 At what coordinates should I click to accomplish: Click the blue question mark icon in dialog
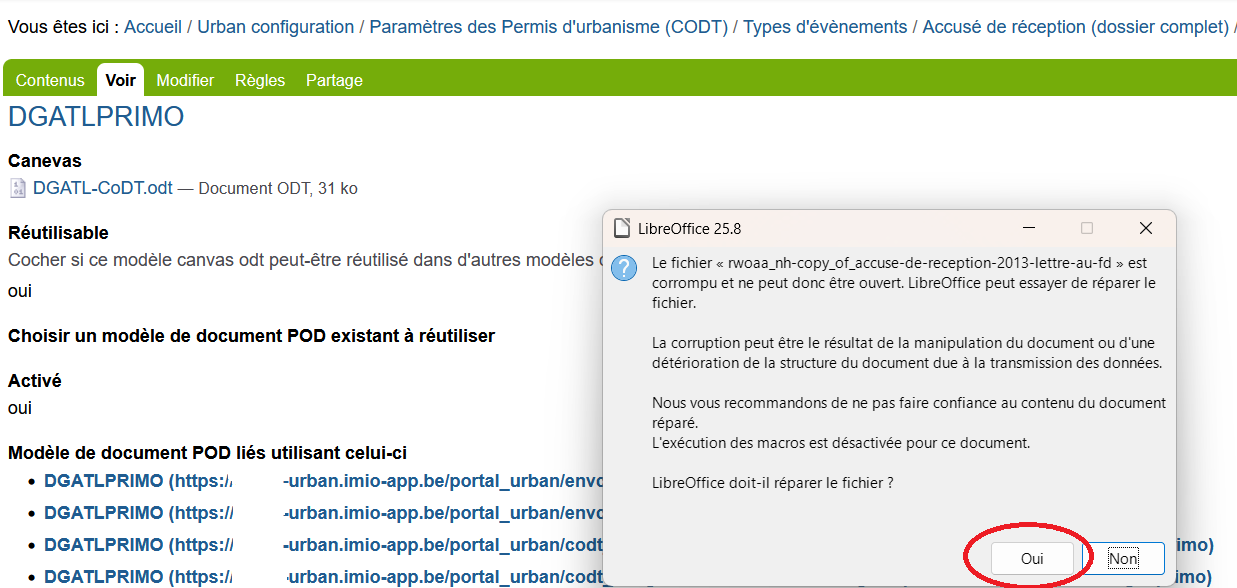click(624, 268)
